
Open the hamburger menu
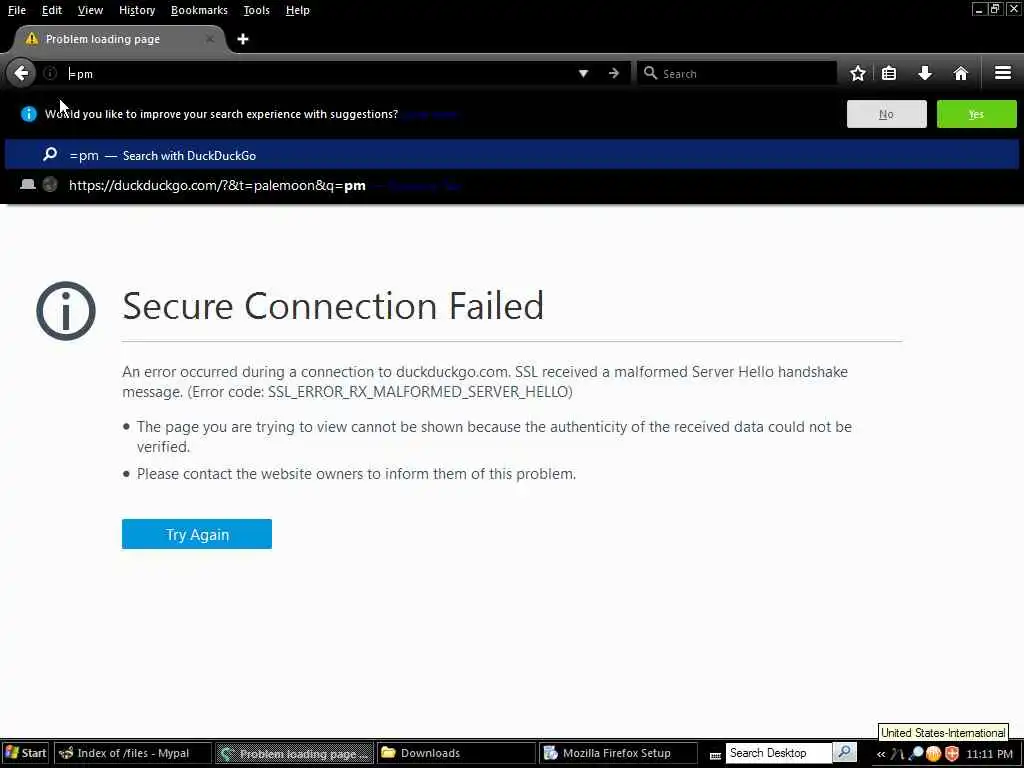pyautogui.click(x=1003, y=73)
